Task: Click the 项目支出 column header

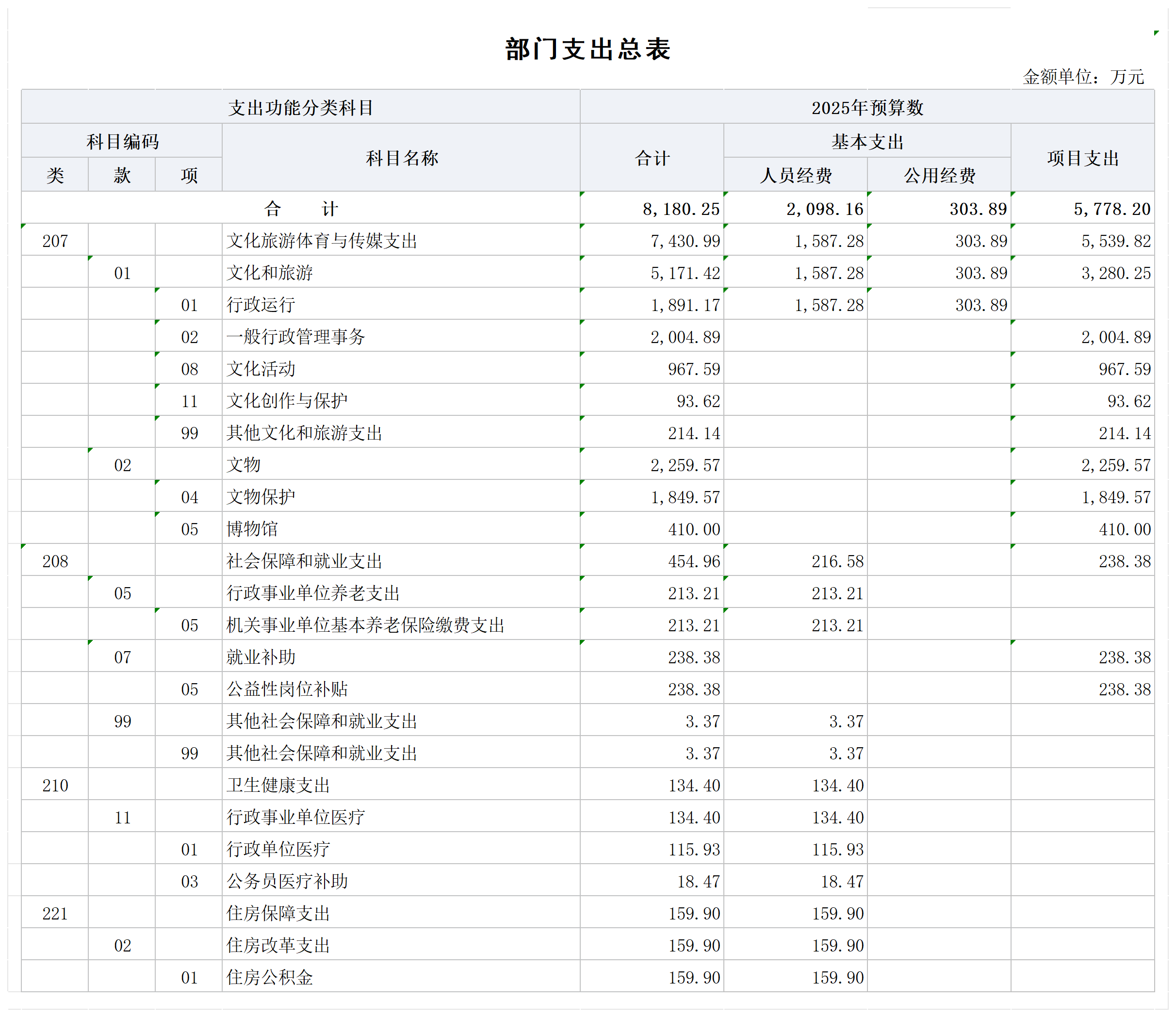Action: pyautogui.click(x=1082, y=158)
